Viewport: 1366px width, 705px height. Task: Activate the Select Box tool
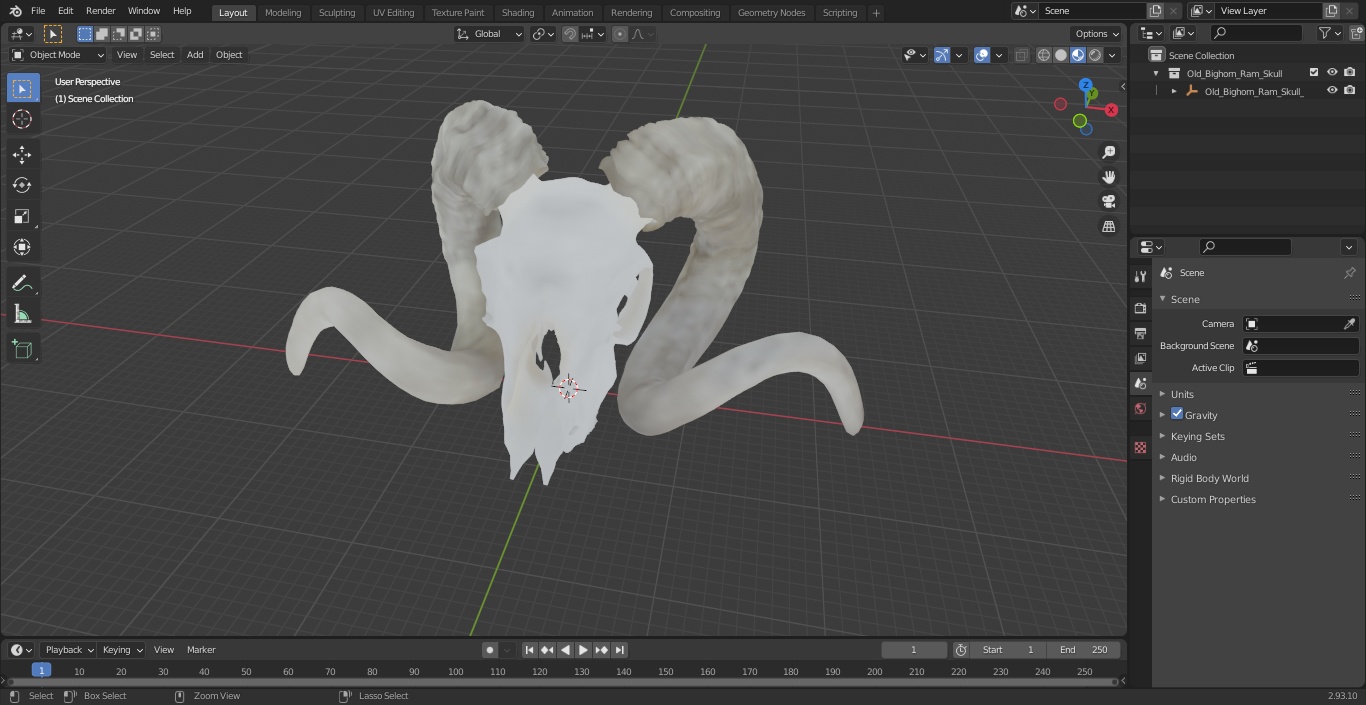pos(22,89)
